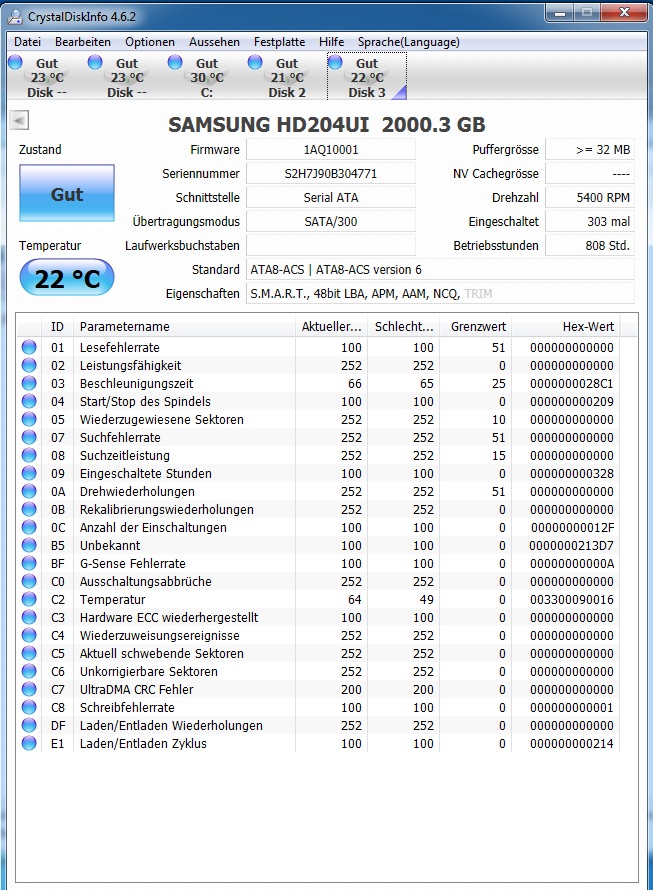Image resolution: width=653 pixels, height=890 pixels.
Task: Click the Betriebsstunden field 808 Std.
Action: pos(590,246)
